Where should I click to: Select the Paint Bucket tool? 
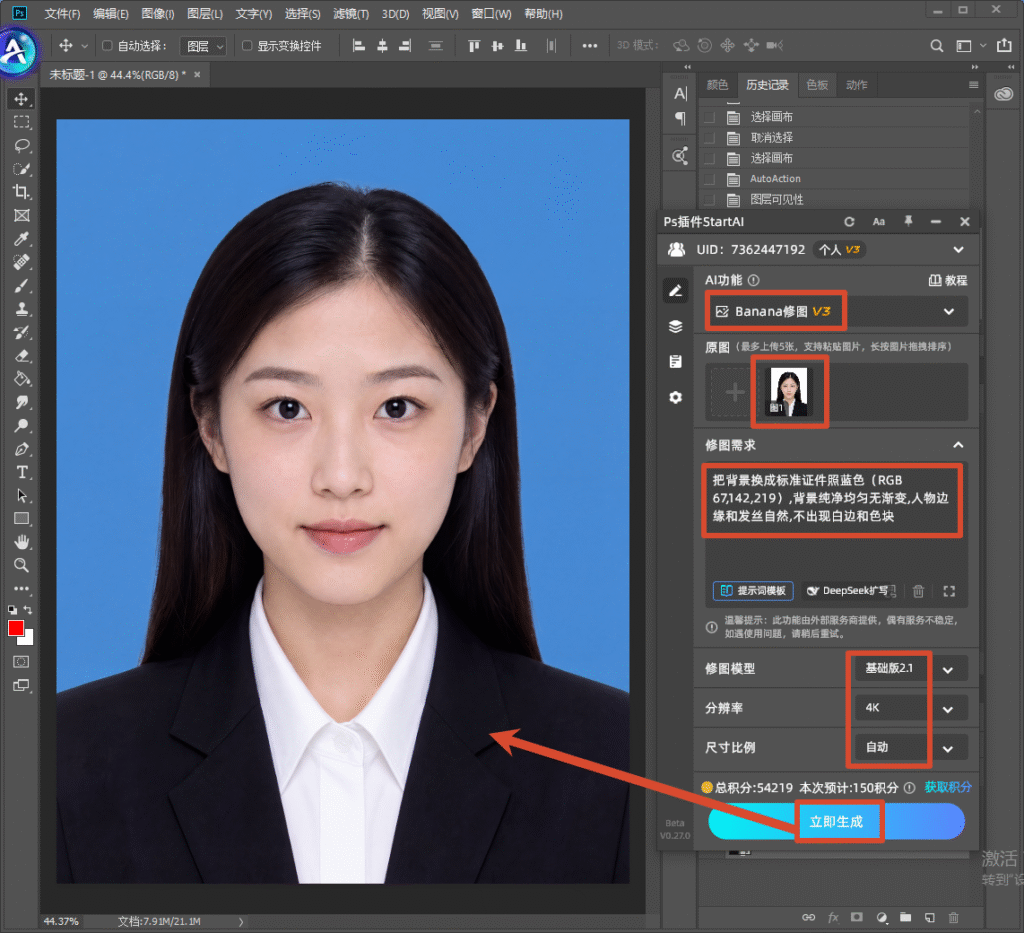(x=22, y=379)
